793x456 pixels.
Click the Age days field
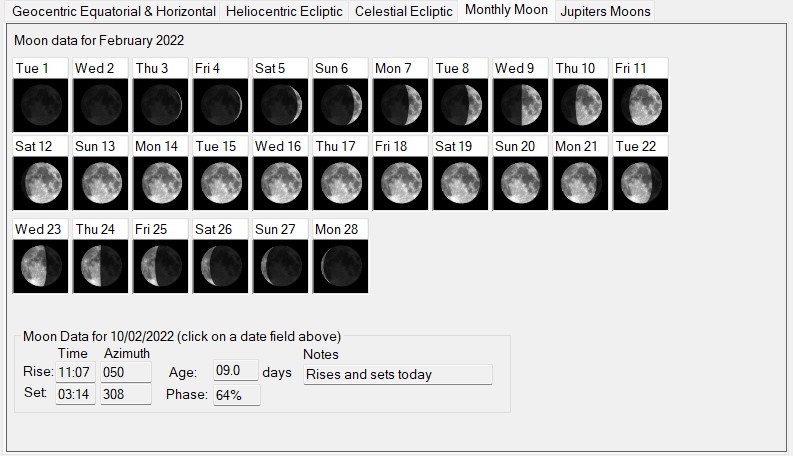pos(236,372)
